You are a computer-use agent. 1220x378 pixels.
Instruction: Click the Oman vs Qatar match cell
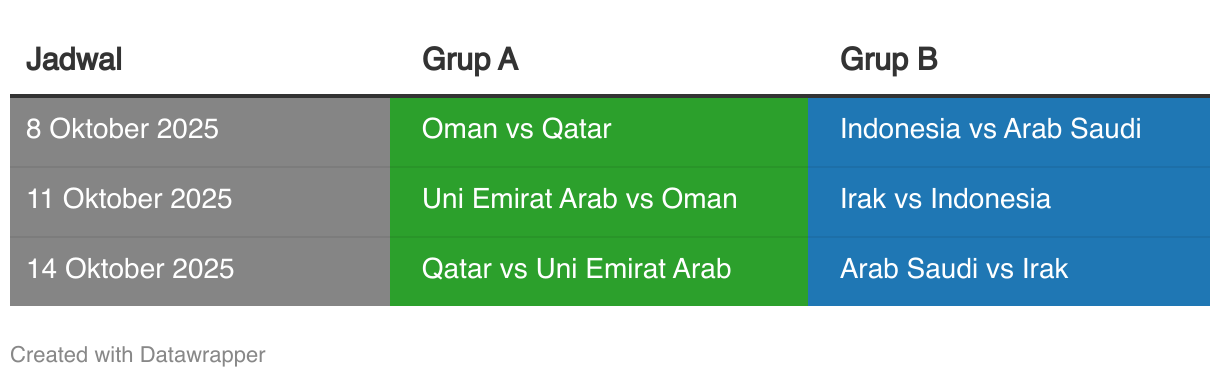pos(599,130)
